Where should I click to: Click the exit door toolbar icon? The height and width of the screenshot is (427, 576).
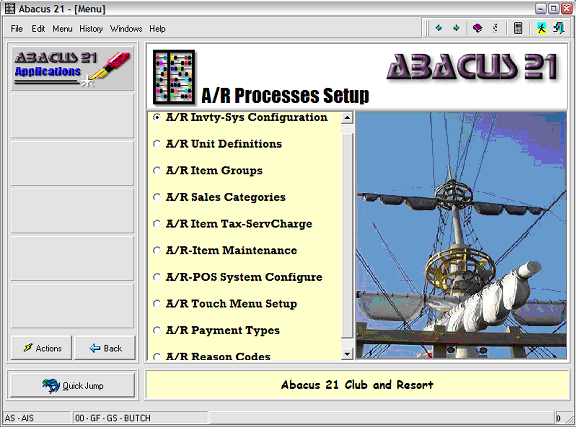[559, 28]
